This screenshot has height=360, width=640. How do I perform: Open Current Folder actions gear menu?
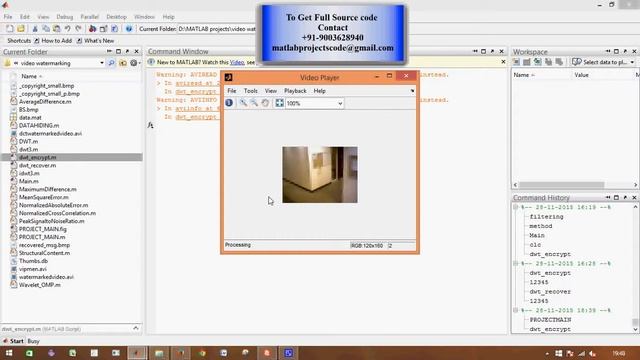pos(134,63)
